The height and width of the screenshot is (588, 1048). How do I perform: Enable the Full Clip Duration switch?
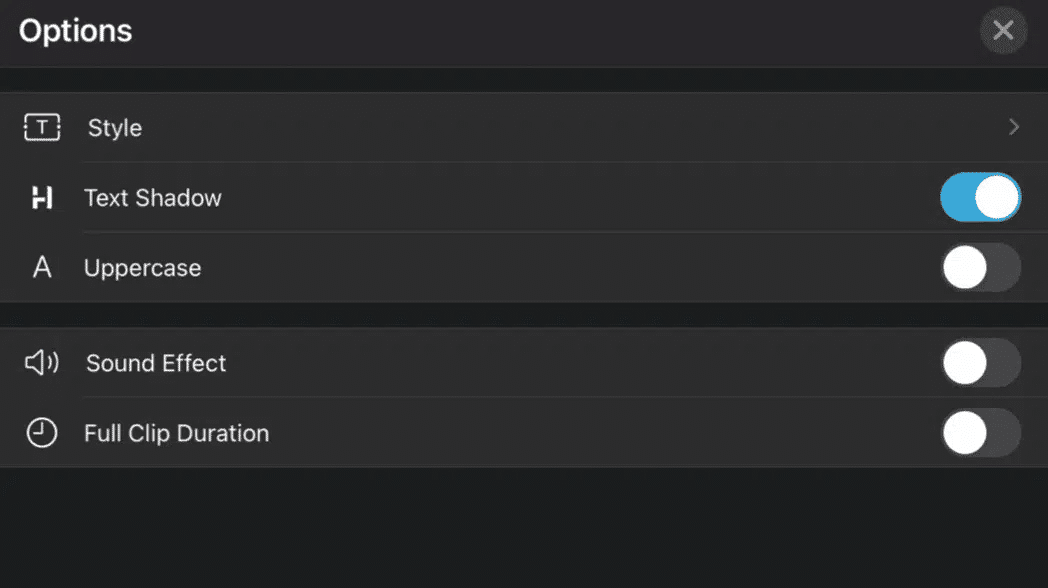coord(980,433)
